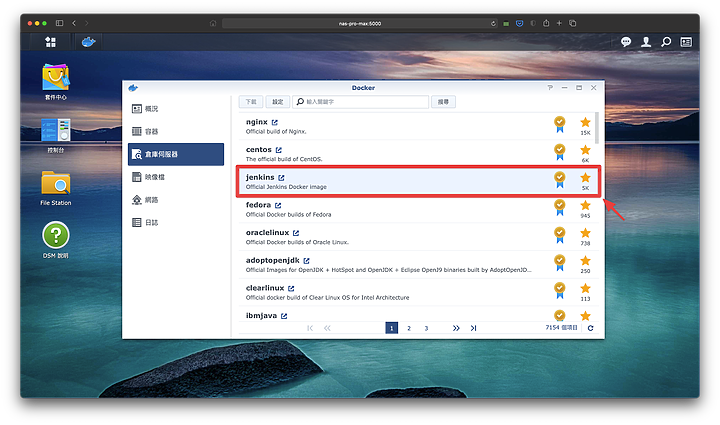Open the external link icon next to jenkins

coord(281,178)
